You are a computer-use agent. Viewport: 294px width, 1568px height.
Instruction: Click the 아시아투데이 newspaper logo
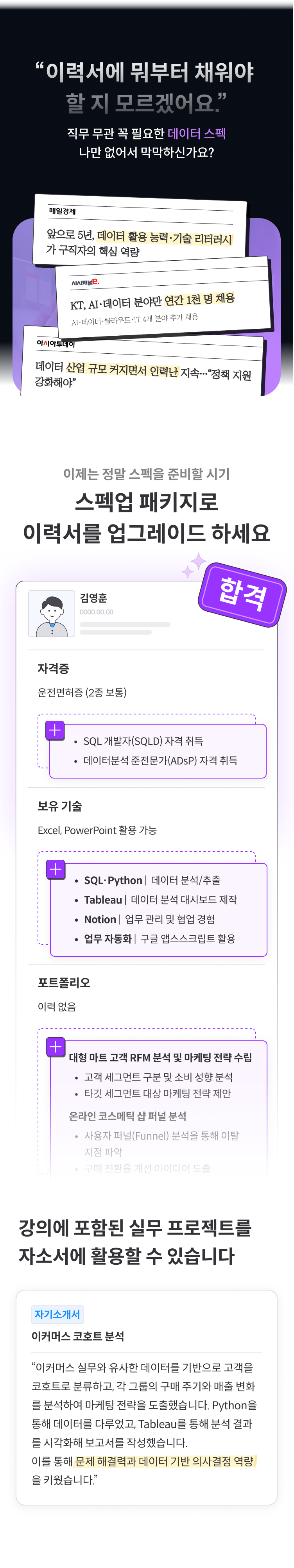pyautogui.click(x=56, y=344)
